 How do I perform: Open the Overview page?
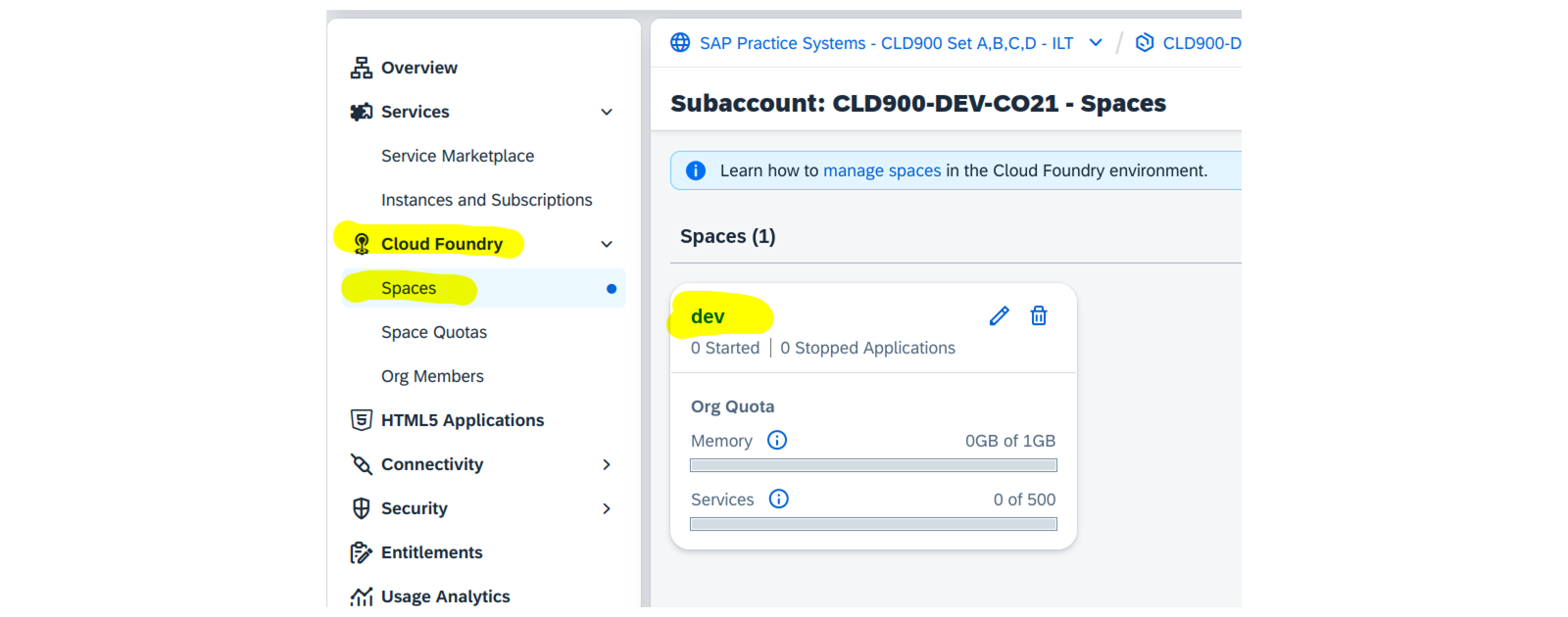[418, 68]
